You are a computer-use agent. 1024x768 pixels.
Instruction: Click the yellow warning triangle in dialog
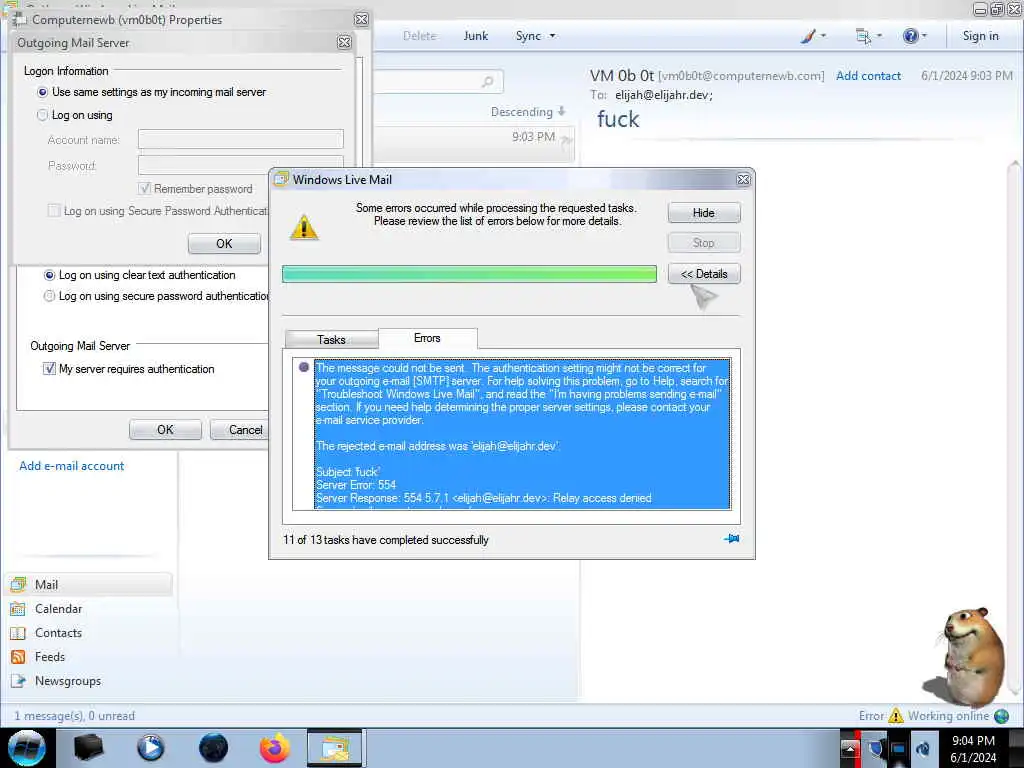(304, 227)
